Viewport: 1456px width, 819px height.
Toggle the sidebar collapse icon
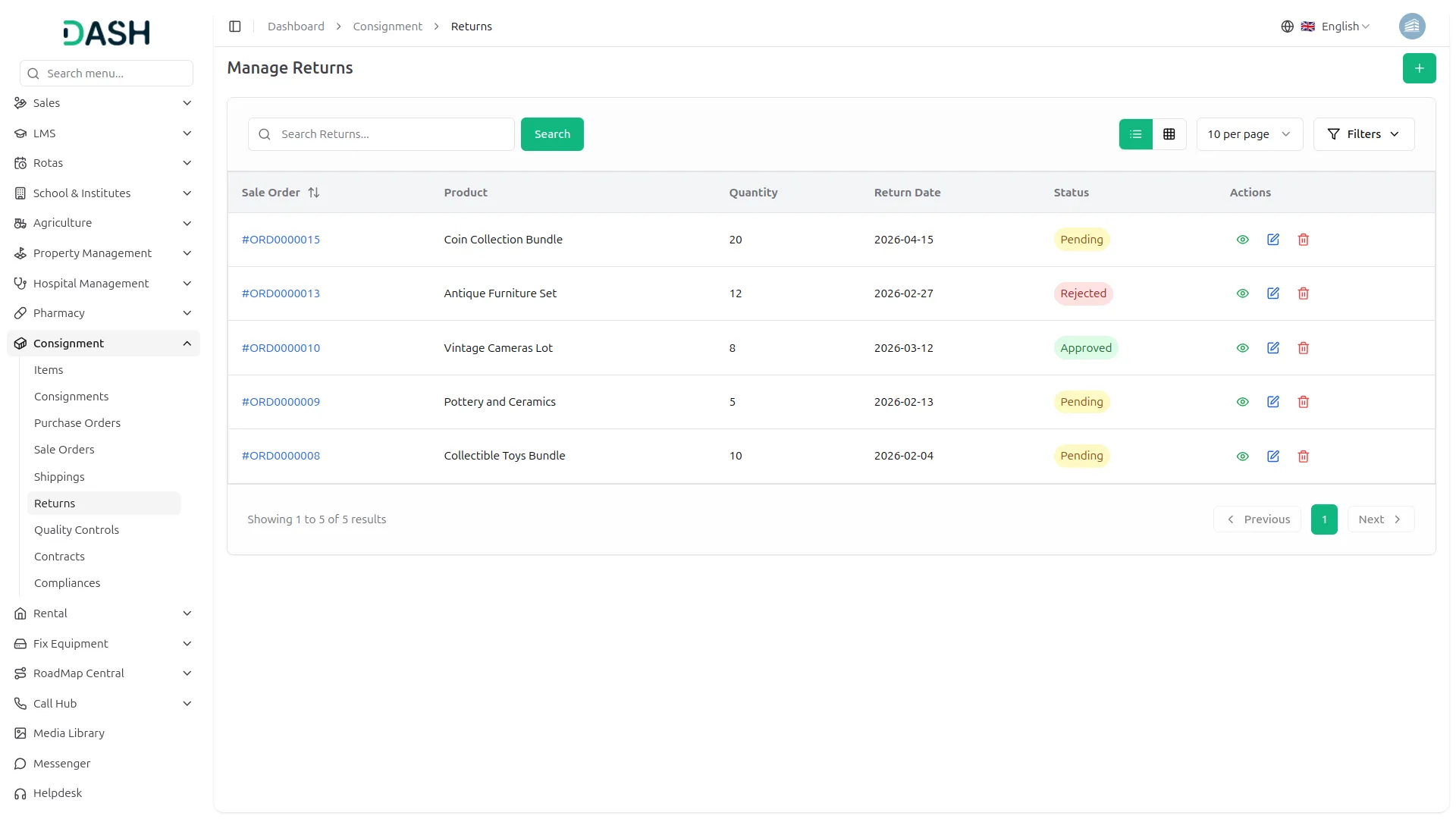tap(235, 27)
